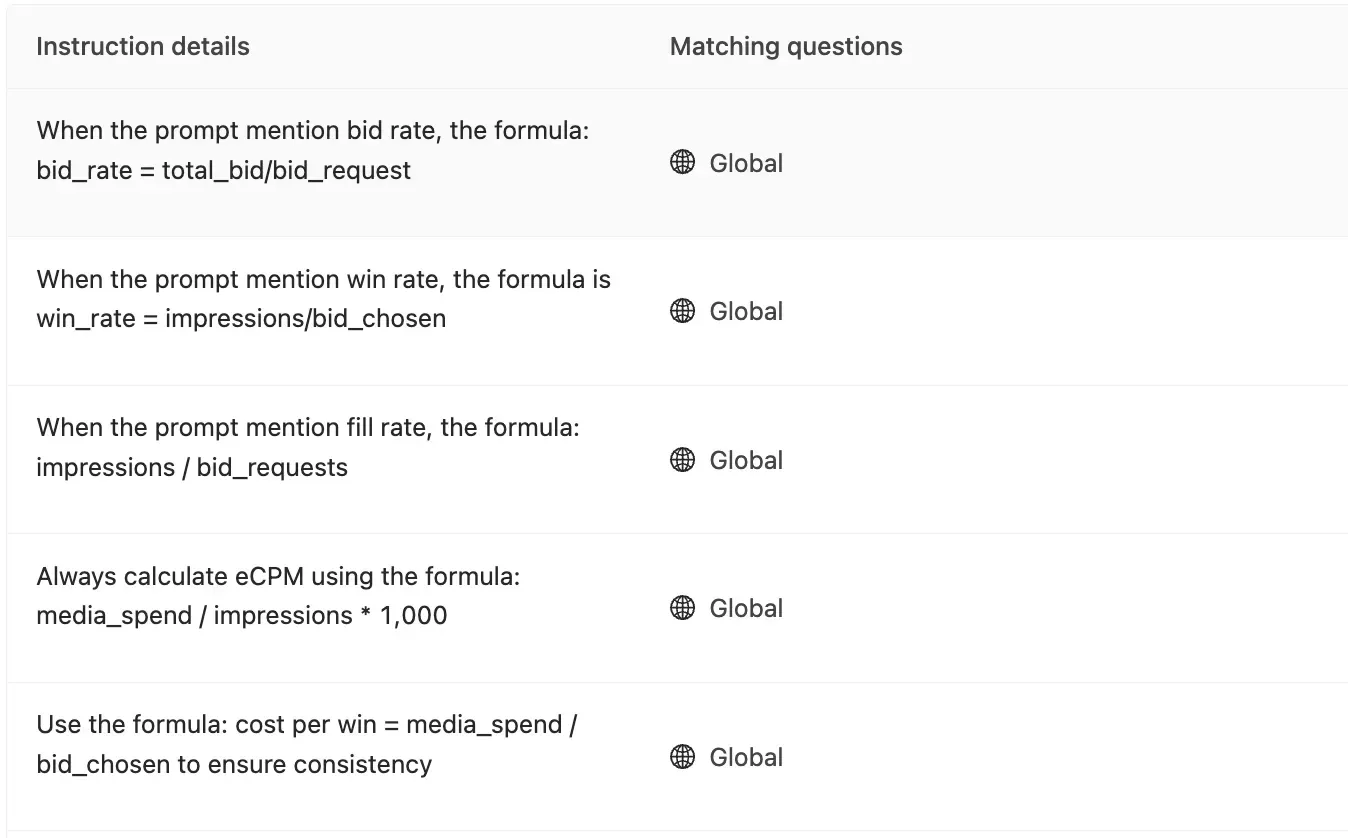The width and height of the screenshot is (1348, 838).
Task: Click the Global label for the bid rate instruction
Action: (x=746, y=163)
